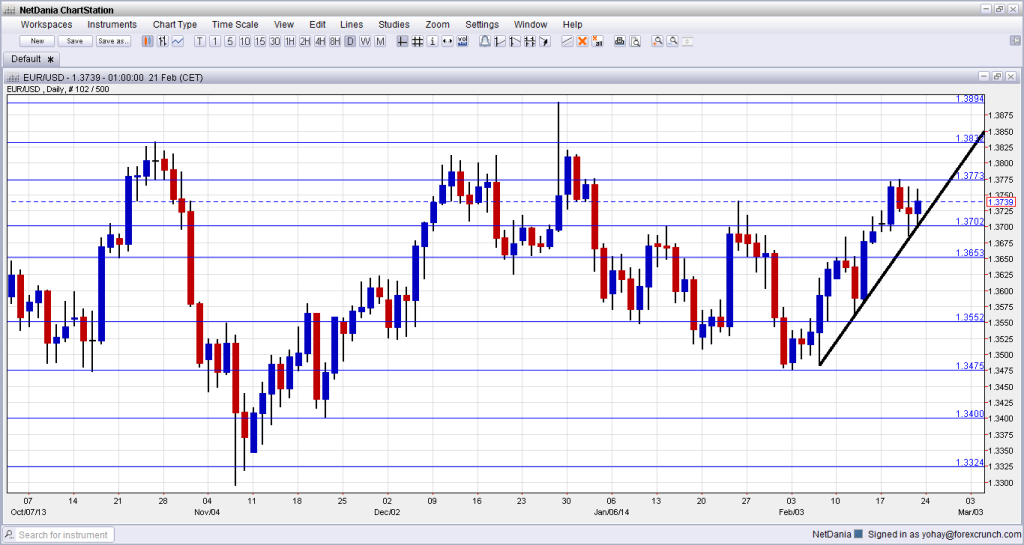Screen dimensions: 1024x545
Task: Select the 4H time scale
Action: (320, 41)
